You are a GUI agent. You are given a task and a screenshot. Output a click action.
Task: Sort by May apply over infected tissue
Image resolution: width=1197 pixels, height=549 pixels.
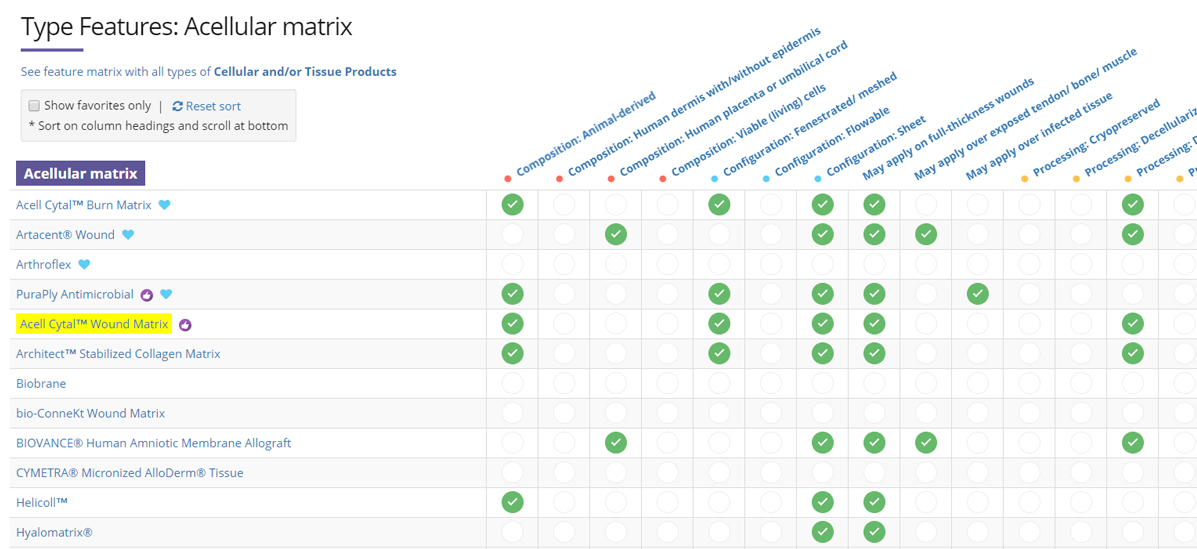pyautogui.click(x=1041, y=135)
